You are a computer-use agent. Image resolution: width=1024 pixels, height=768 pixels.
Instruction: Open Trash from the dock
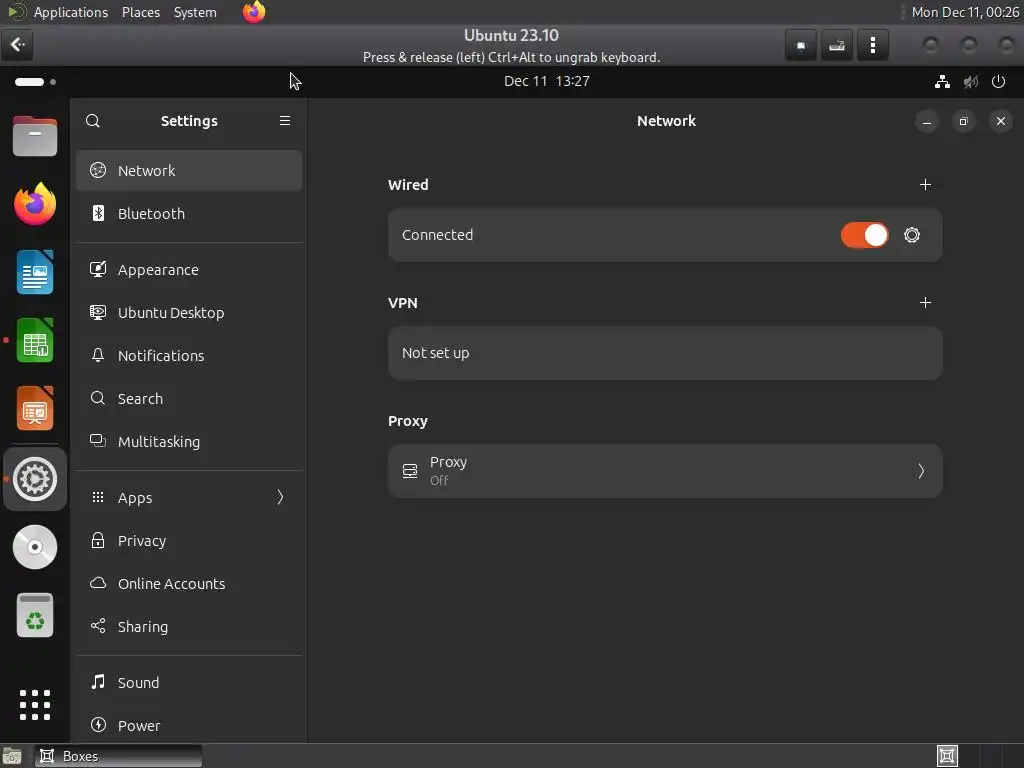pos(35,615)
